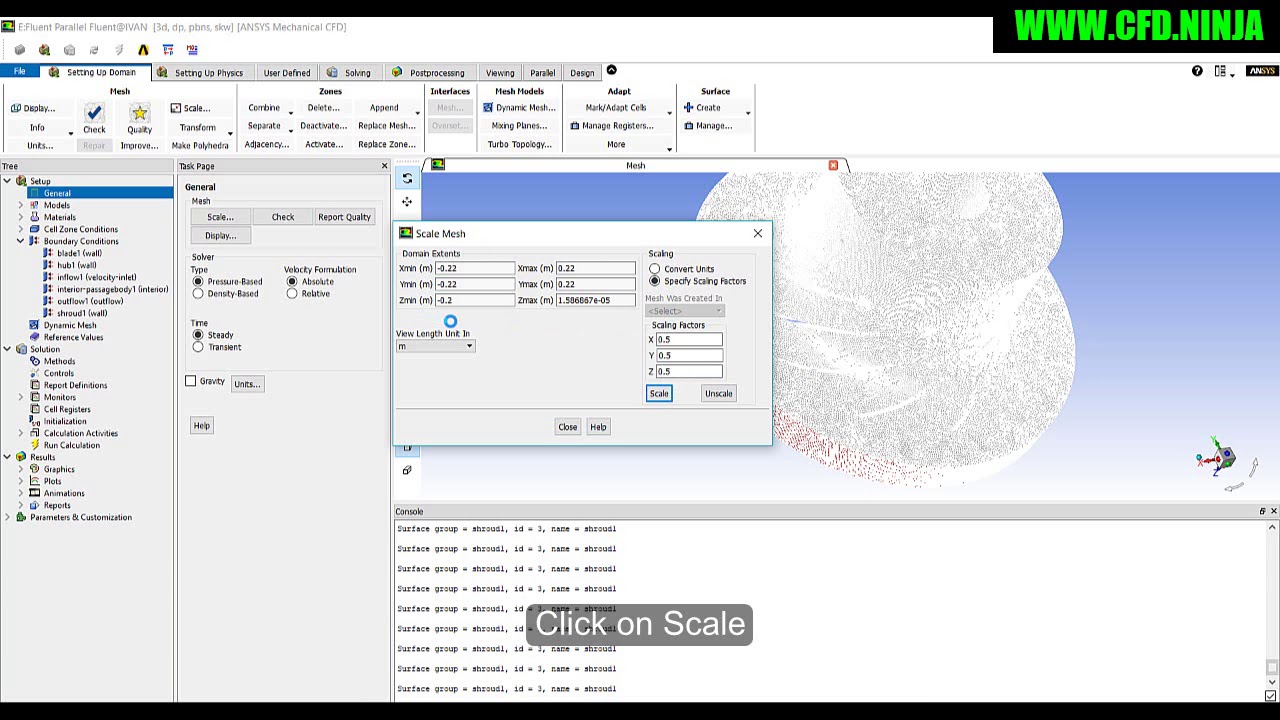Collapse Boundary Conditions tree node
1280x720 pixels.
tap(20, 241)
